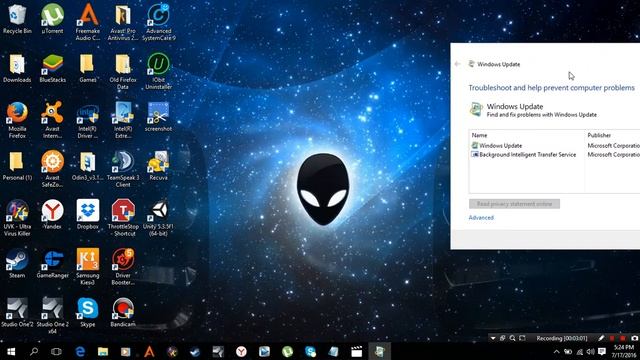This screenshot has width=640, height=360.
Task: Select the Personal (1) folder
Action: click(17, 166)
